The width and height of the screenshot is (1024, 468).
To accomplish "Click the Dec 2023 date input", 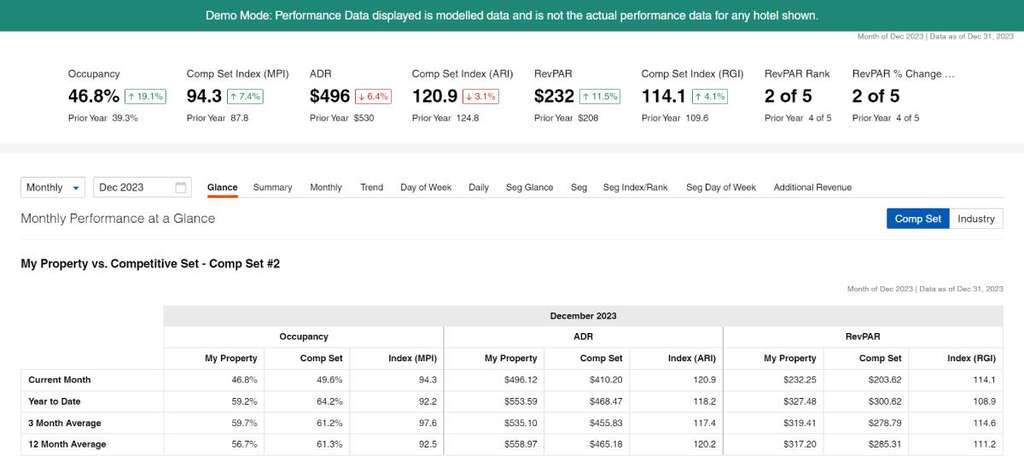I will [133, 188].
